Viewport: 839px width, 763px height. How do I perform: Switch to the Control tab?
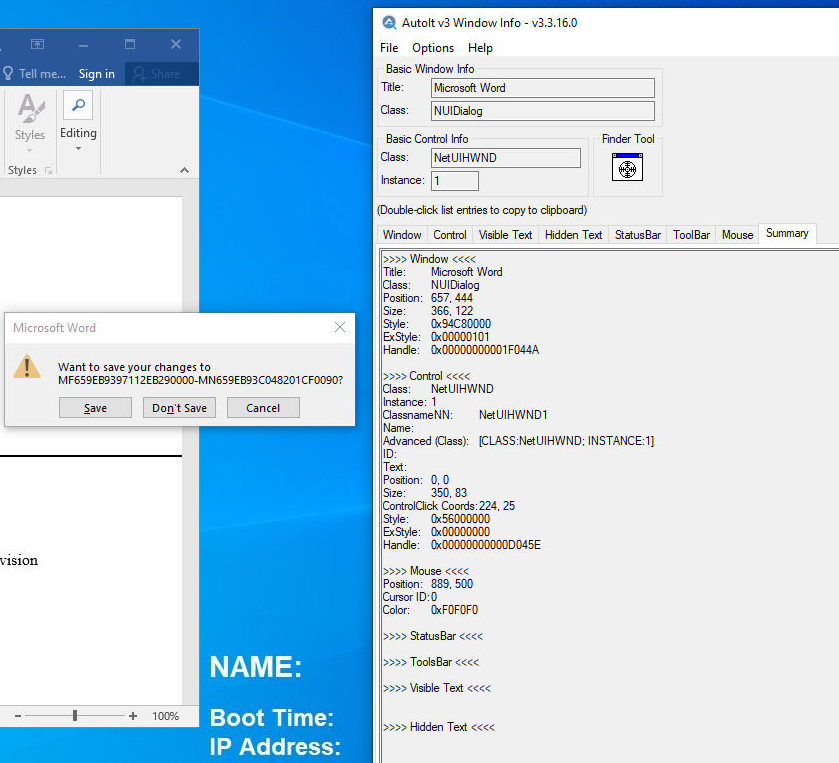point(450,235)
